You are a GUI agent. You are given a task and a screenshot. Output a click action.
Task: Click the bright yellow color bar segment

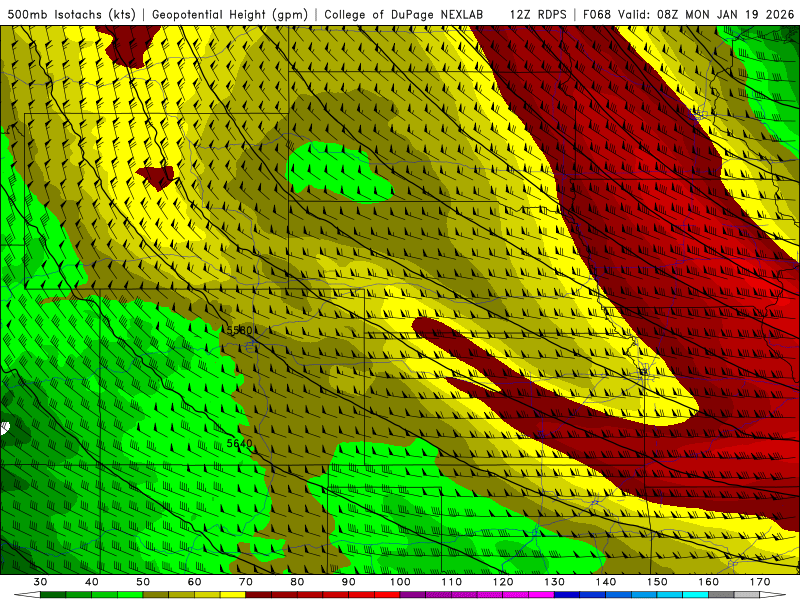[233, 595]
